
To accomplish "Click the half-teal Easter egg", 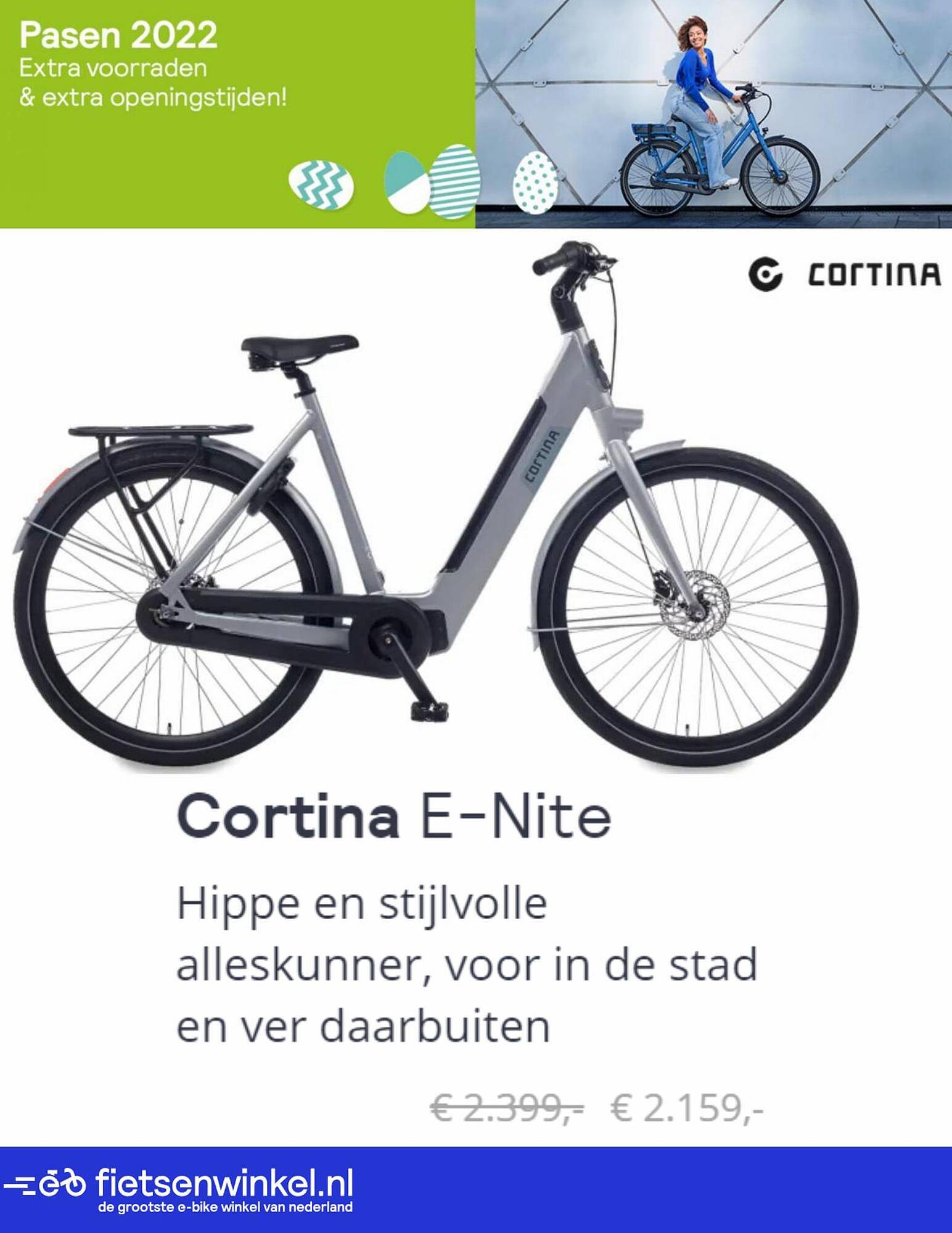I will (407, 182).
